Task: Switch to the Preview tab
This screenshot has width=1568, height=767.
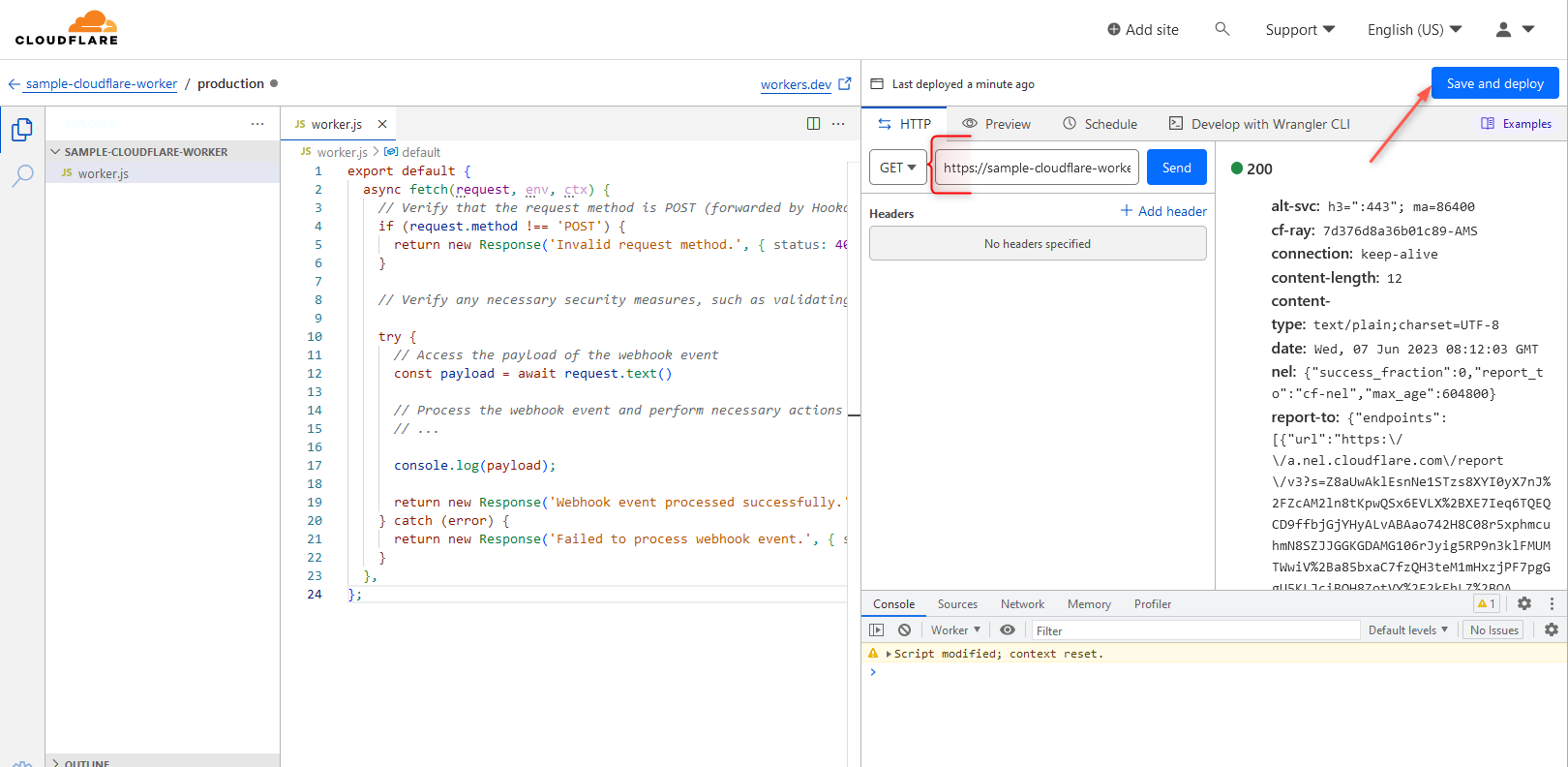Action: coord(996,124)
